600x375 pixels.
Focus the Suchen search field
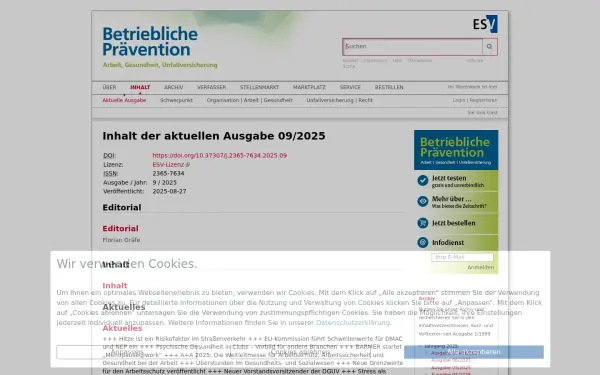click(413, 47)
